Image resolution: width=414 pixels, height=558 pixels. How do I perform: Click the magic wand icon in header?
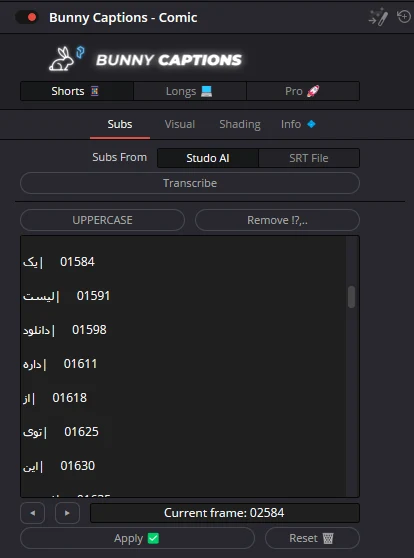(378, 17)
